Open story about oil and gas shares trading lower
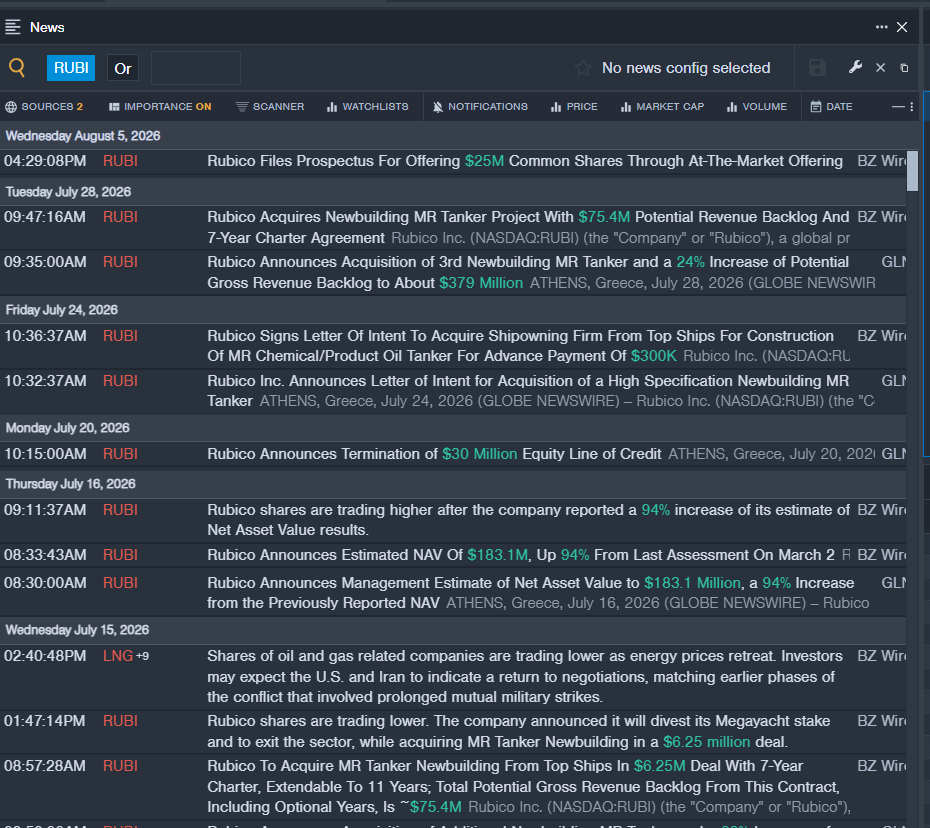 tap(524, 677)
